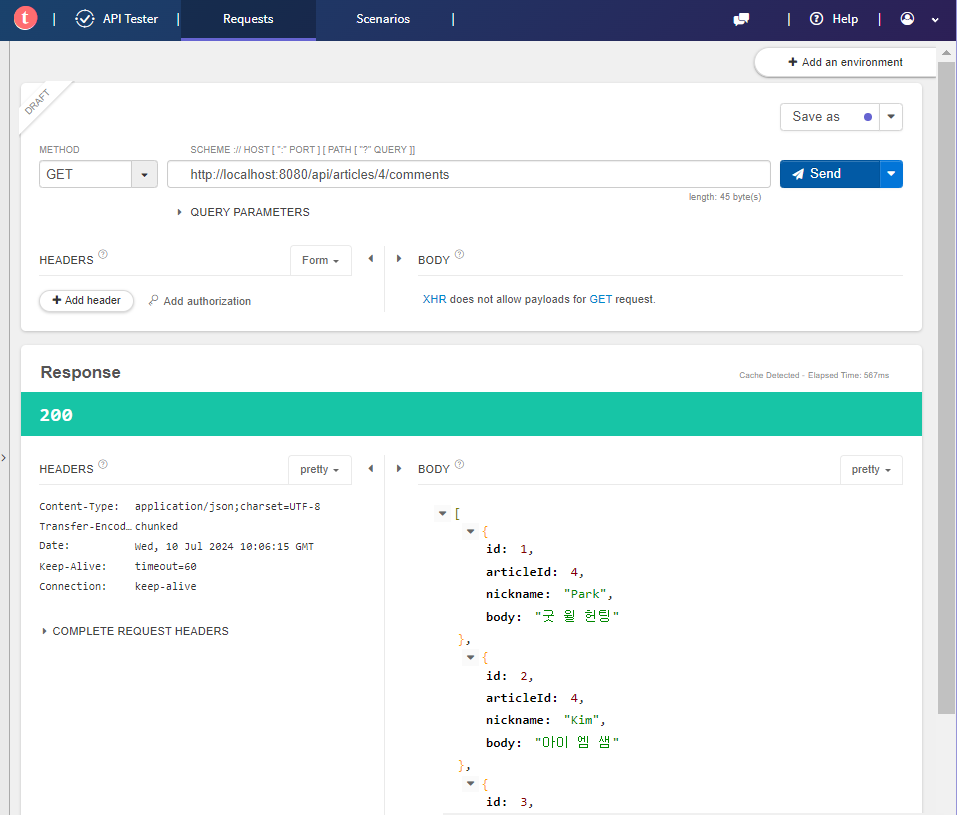Click the scrollbar up arrow

(x=946, y=53)
